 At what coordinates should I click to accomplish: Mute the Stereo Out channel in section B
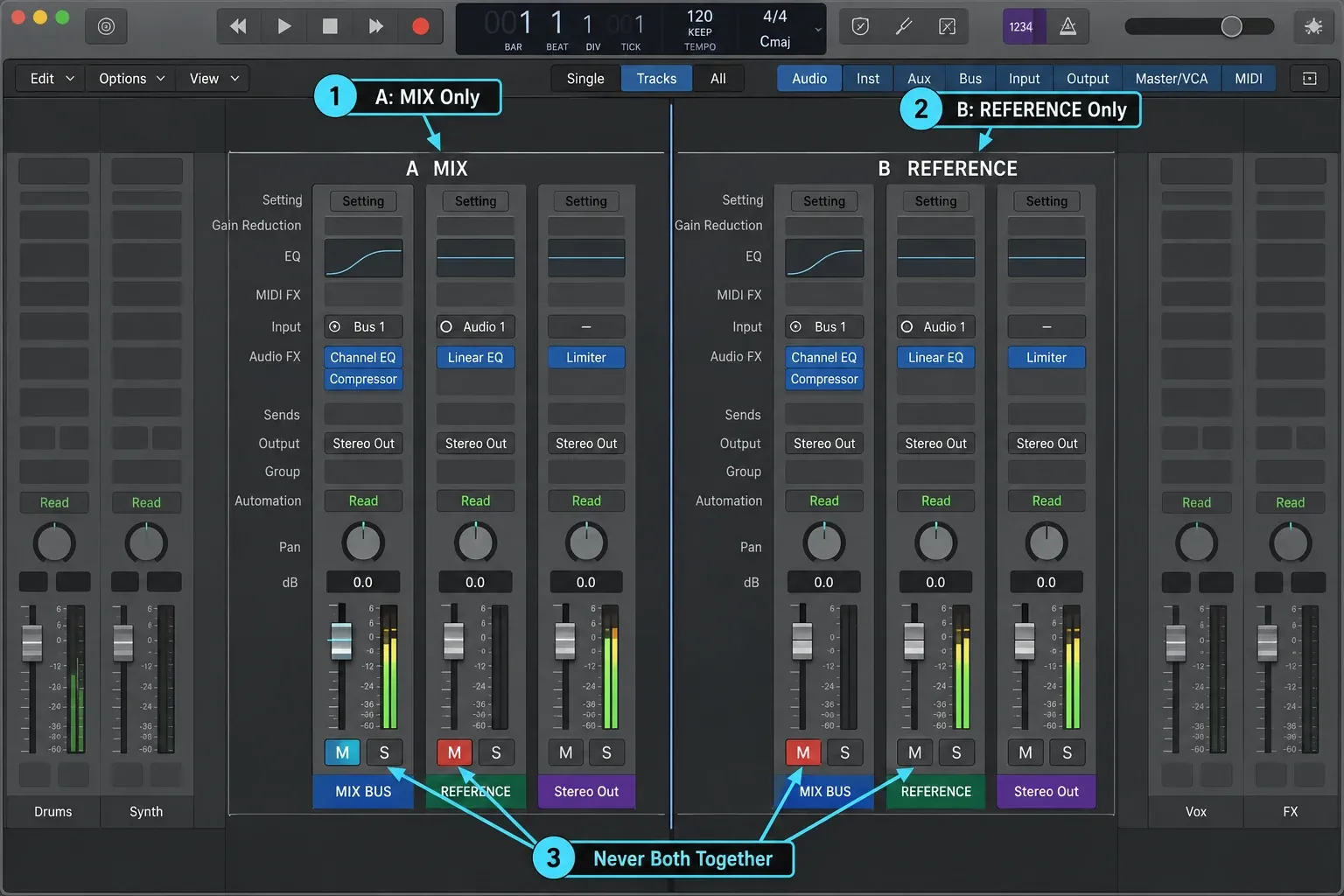click(x=1025, y=752)
